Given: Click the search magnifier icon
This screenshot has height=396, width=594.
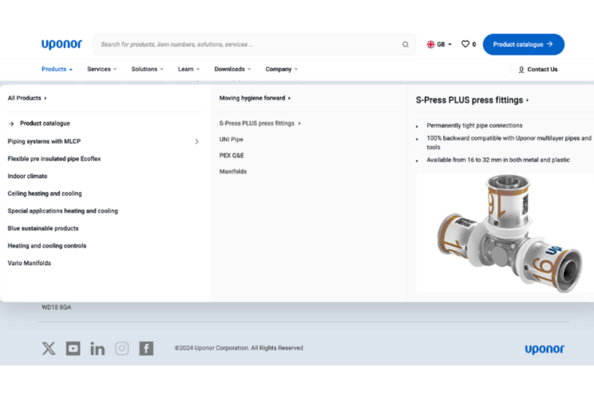Looking at the screenshot, I should click(x=405, y=44).
